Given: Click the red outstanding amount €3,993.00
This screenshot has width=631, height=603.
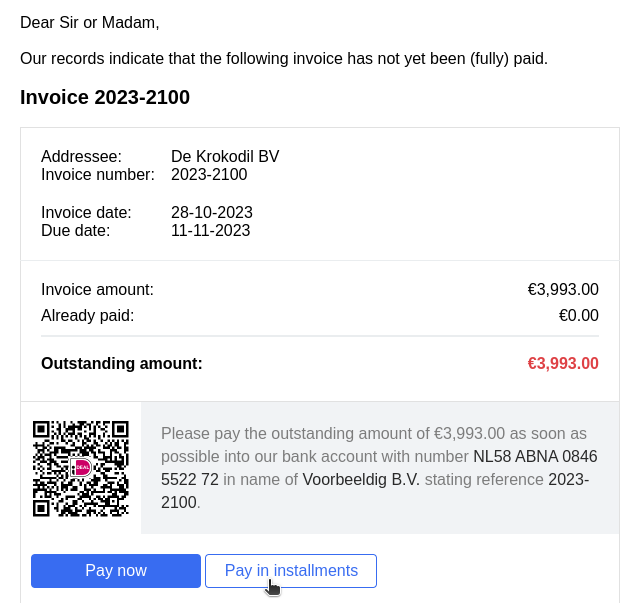Looking at the screenshot, I should [x=563, y=363].
